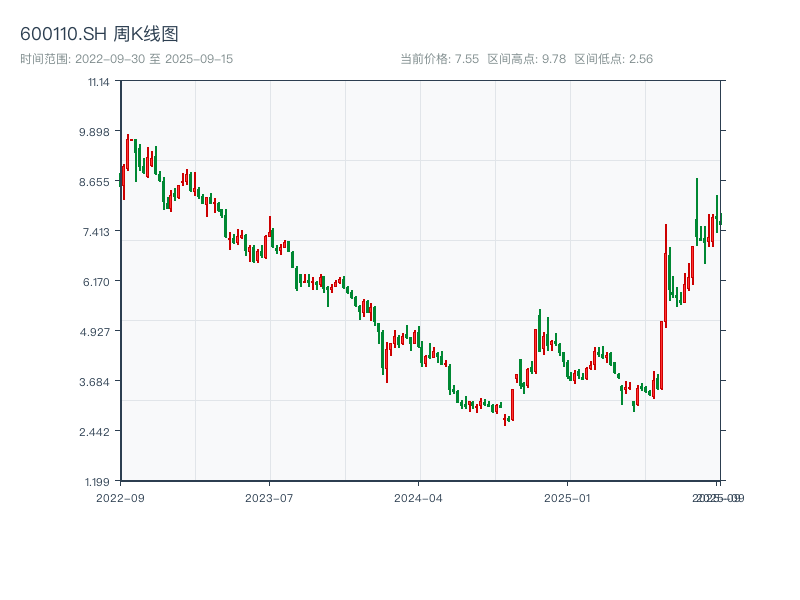Click the 11.14 y-axis tick label

point(98,82)
